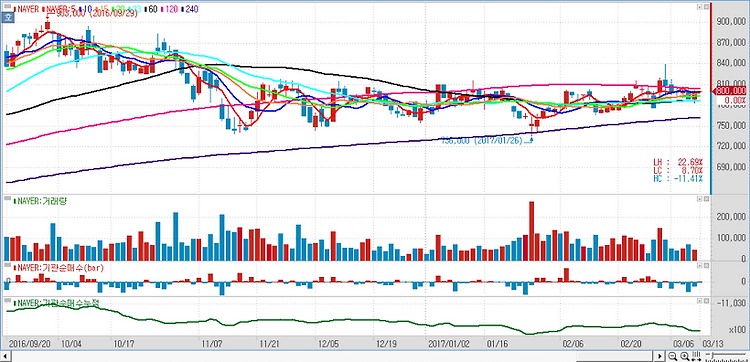The width and height of the screenshot is (750, 362).
Task: Zoom out the chart with minus magnifier
Action: point(673,356)
